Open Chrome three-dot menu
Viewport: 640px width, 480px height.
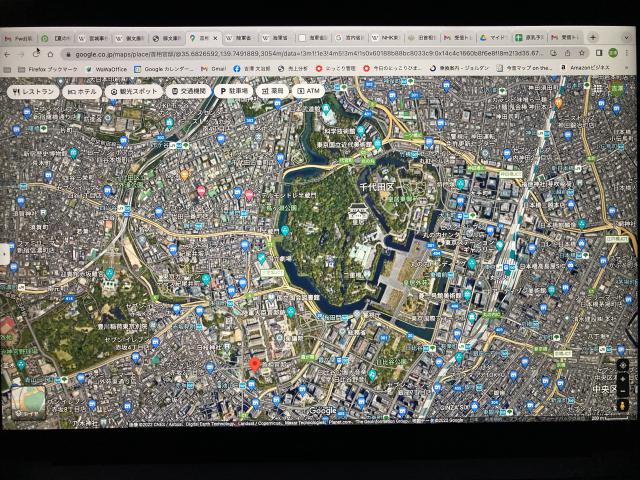627,53
